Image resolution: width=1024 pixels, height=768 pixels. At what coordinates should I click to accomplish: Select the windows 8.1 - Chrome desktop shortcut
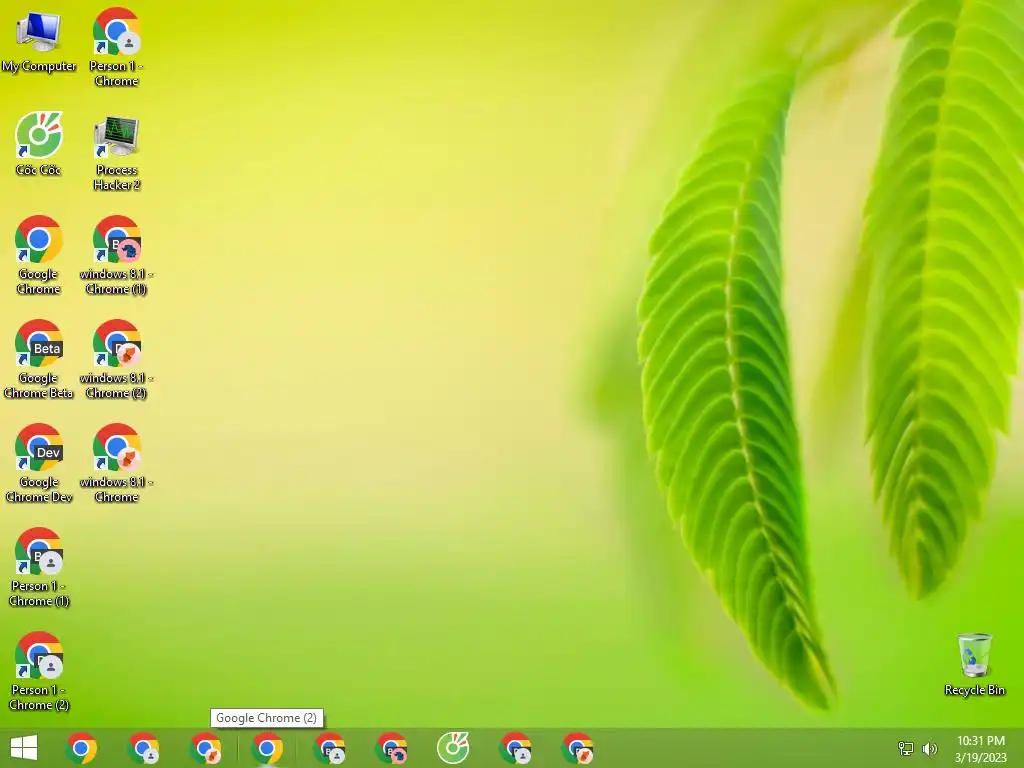tap(116, 463)
